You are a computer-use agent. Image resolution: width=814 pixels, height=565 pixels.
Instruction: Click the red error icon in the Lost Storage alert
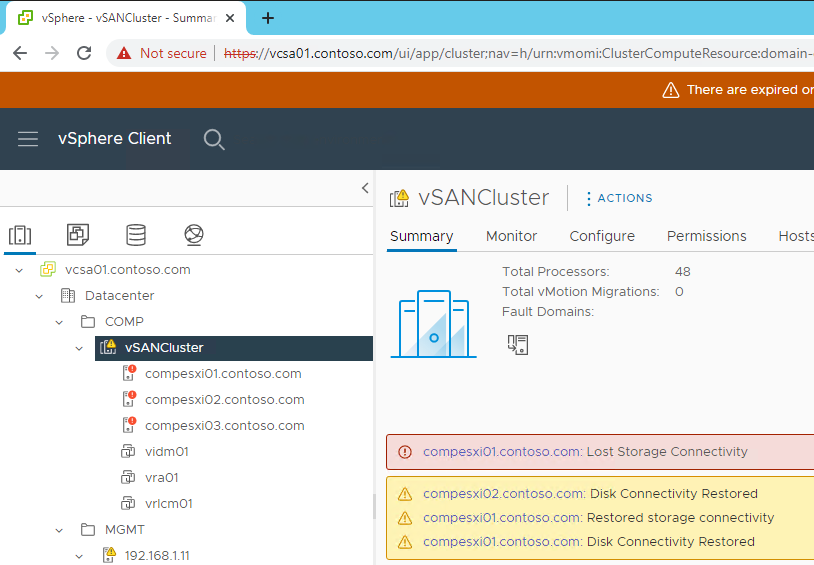coord(405,452)
